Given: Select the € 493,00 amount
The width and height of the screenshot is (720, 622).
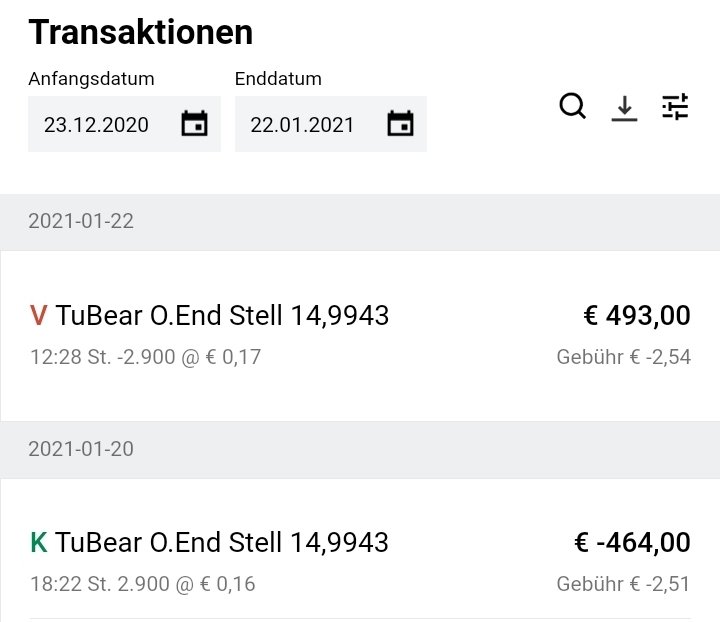Looking at the screenshot, I should 637,316.
